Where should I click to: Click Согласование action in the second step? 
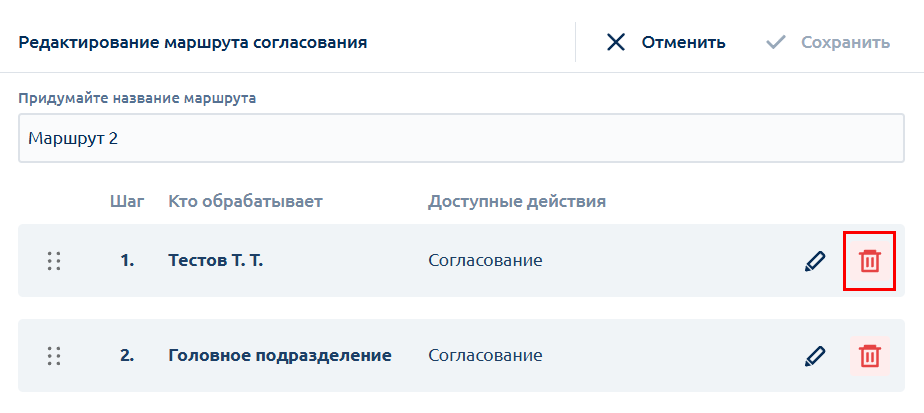(486, 356)
